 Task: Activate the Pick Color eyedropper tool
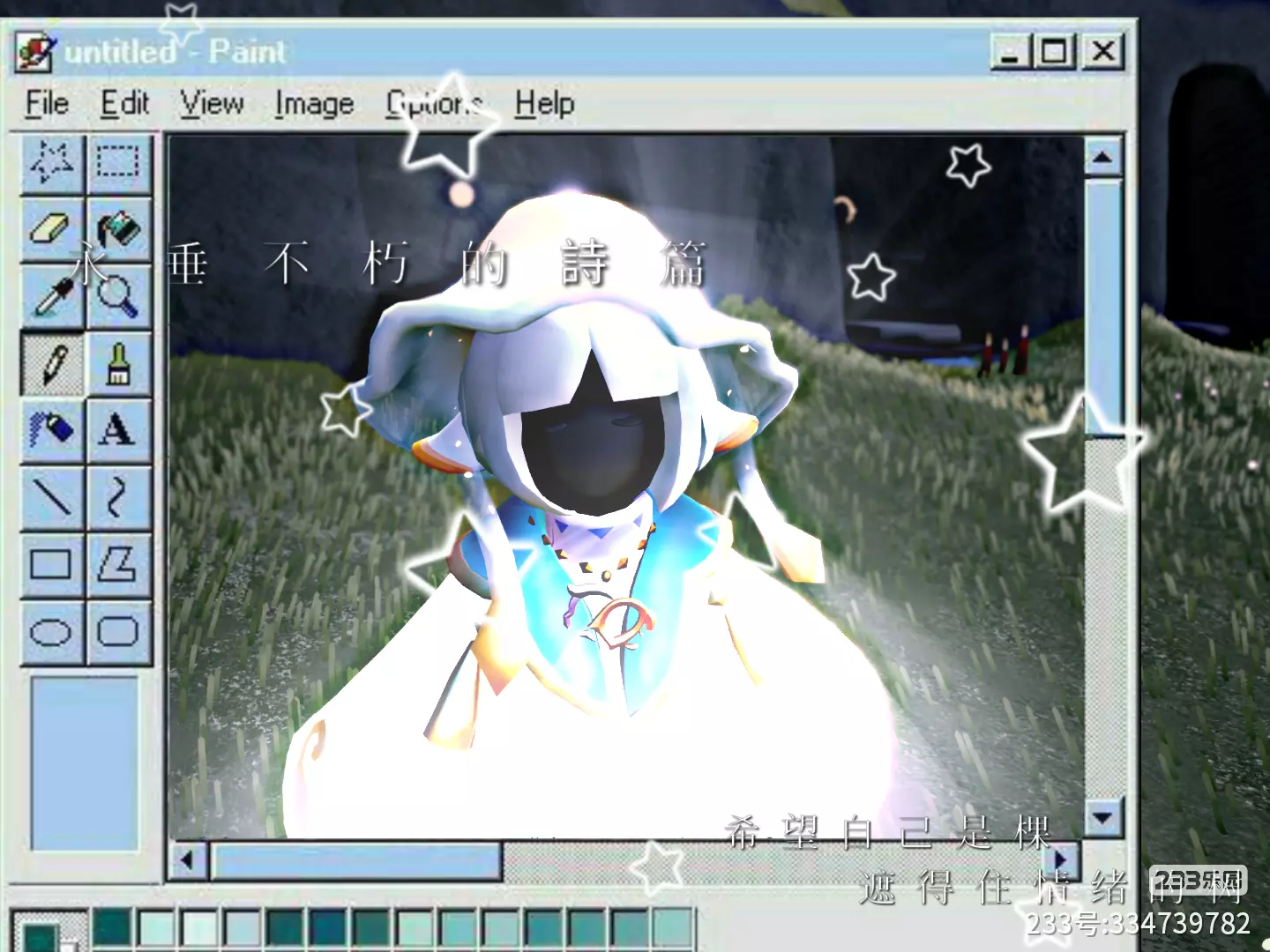52,296
